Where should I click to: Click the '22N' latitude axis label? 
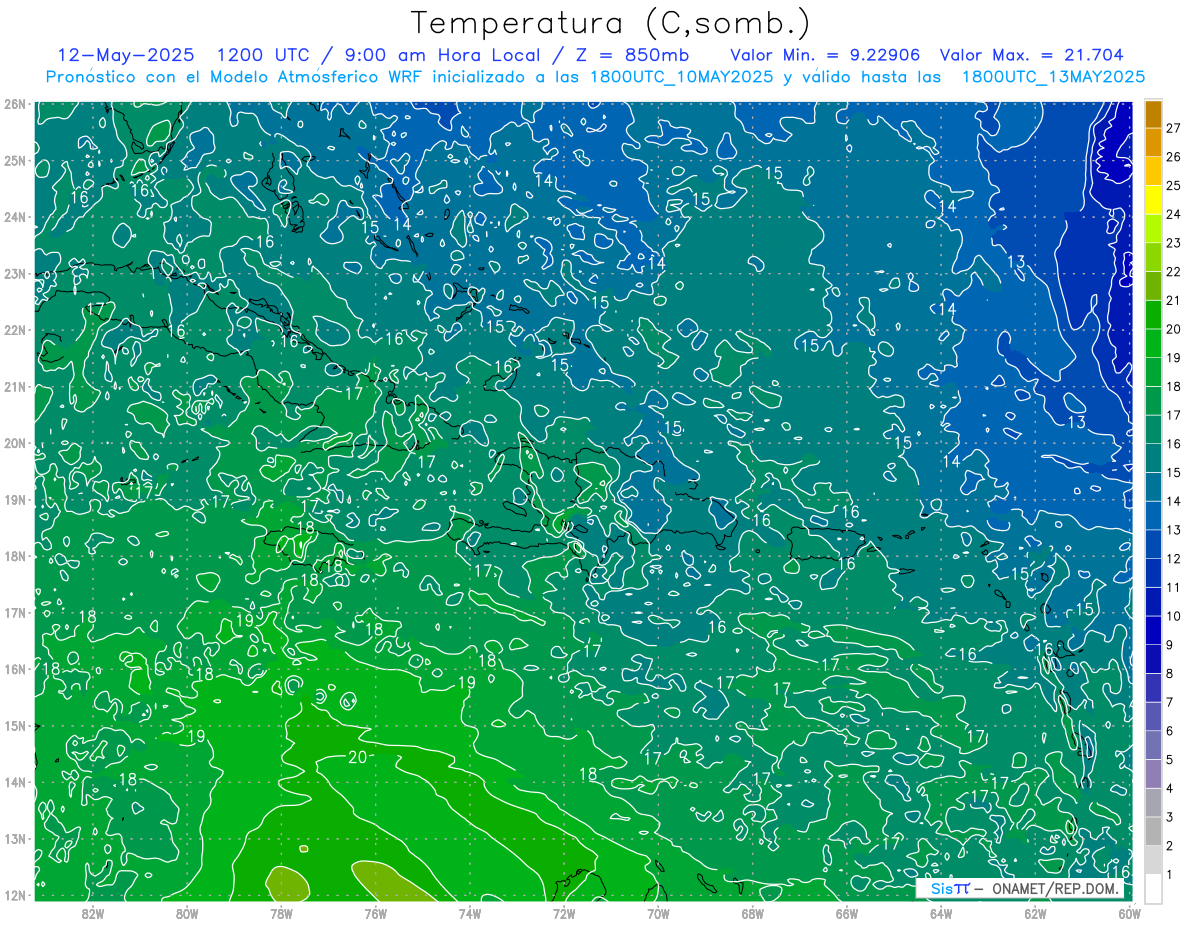pyautogui.click(x=15, y=330)
